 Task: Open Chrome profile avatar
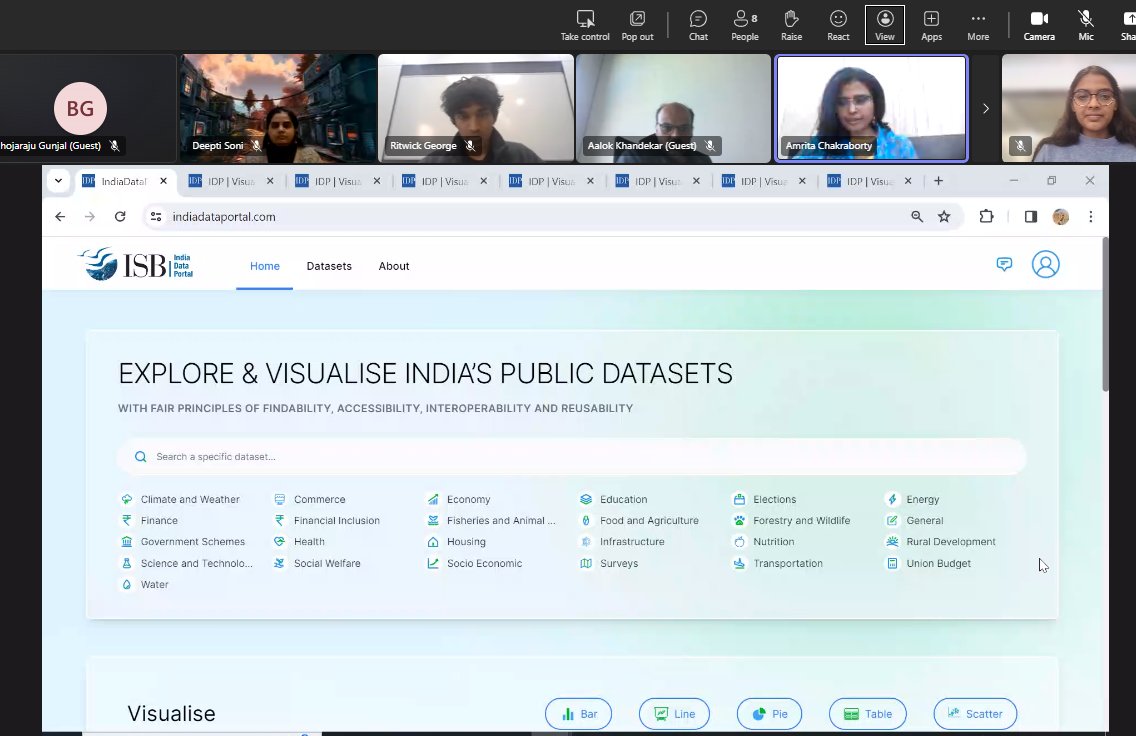(x=1061, y=217)
